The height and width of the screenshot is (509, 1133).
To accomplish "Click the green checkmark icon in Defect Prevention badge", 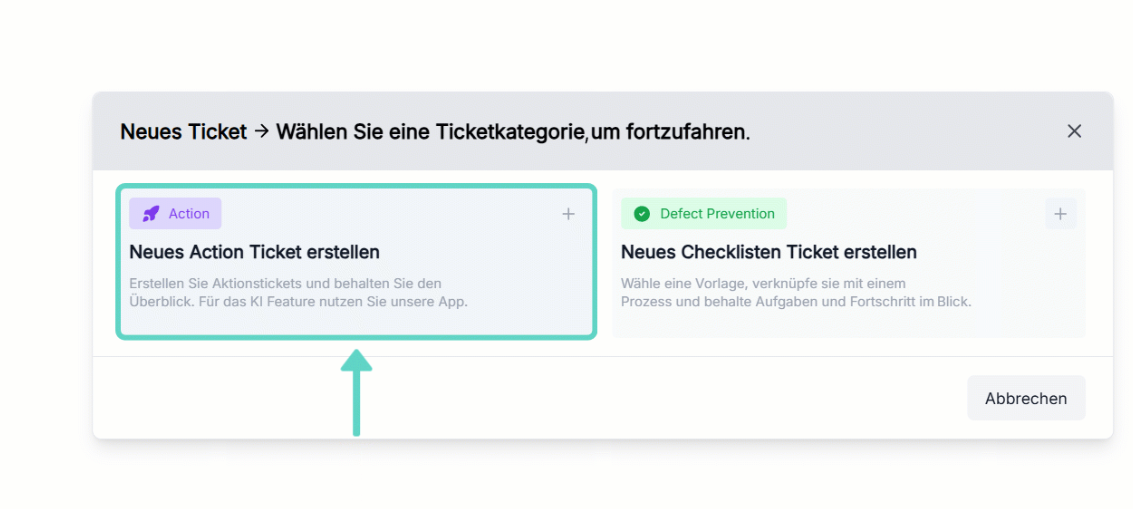I will (642, 213).
